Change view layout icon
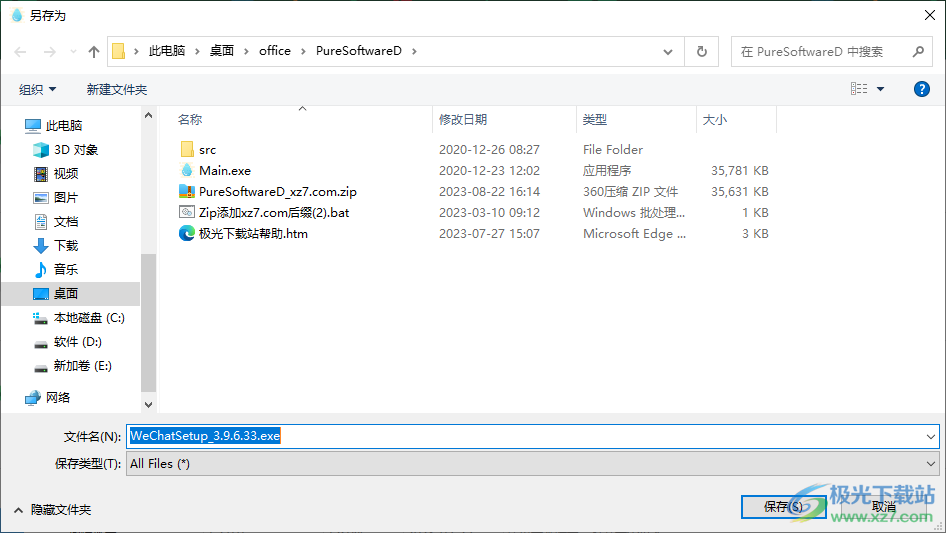The height and width of the screenshot is (533, 946). point(859,89)
